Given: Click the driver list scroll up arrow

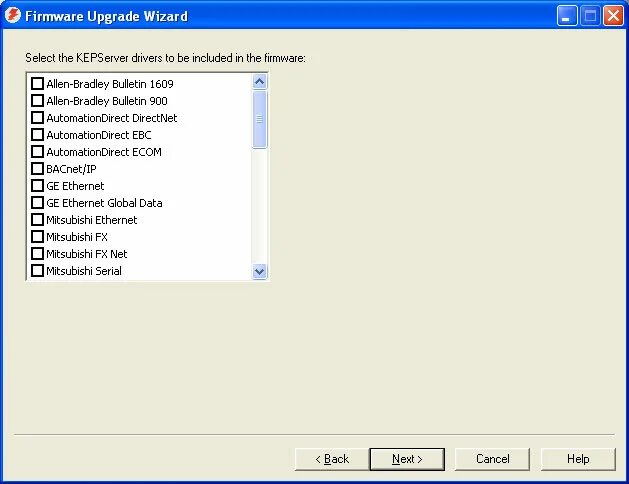Looking at the screenshot, I should (x=260, y=82).
